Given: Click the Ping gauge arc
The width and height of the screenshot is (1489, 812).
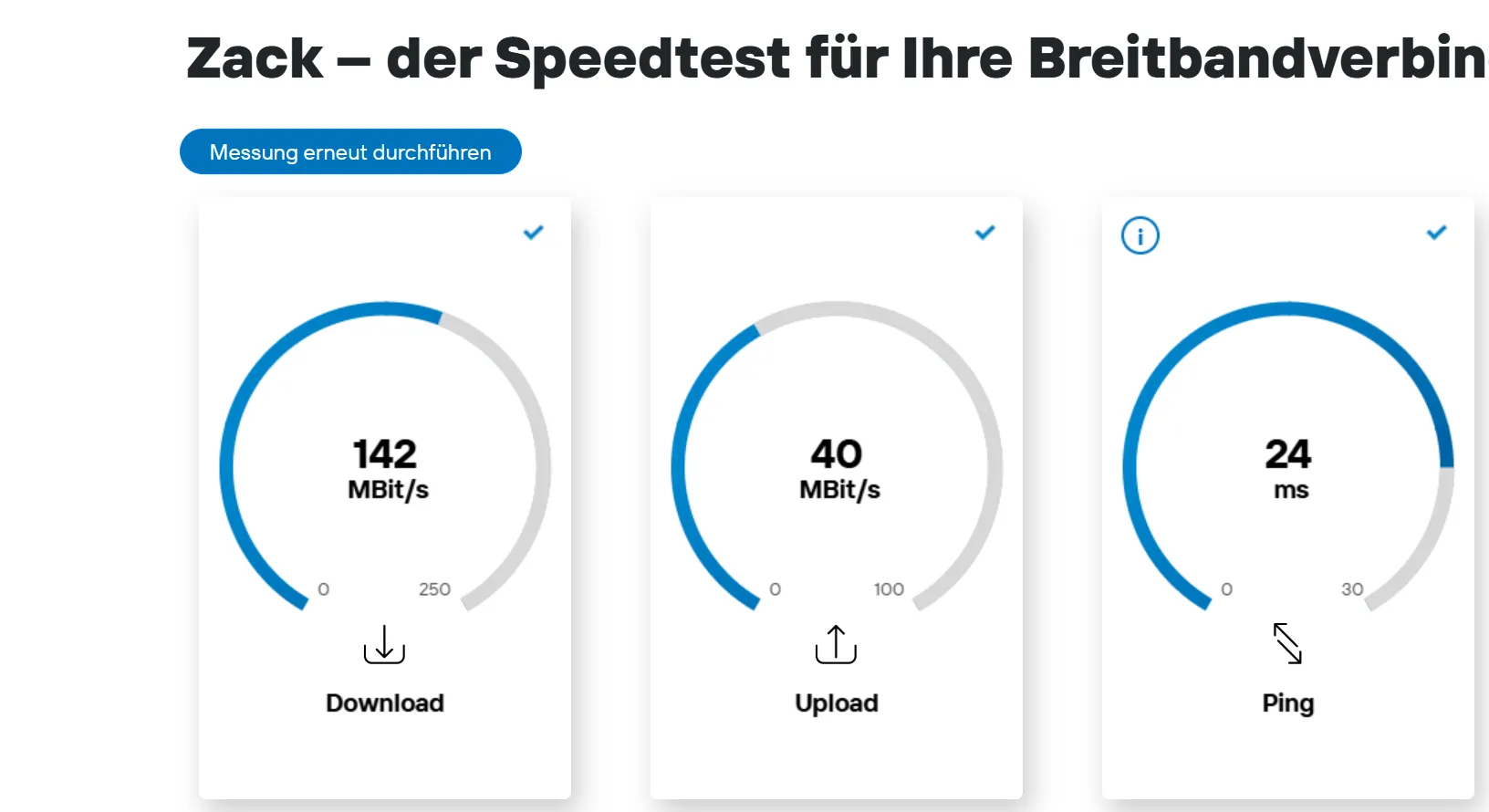Looking at the screenshot, I should (1130, 465).
